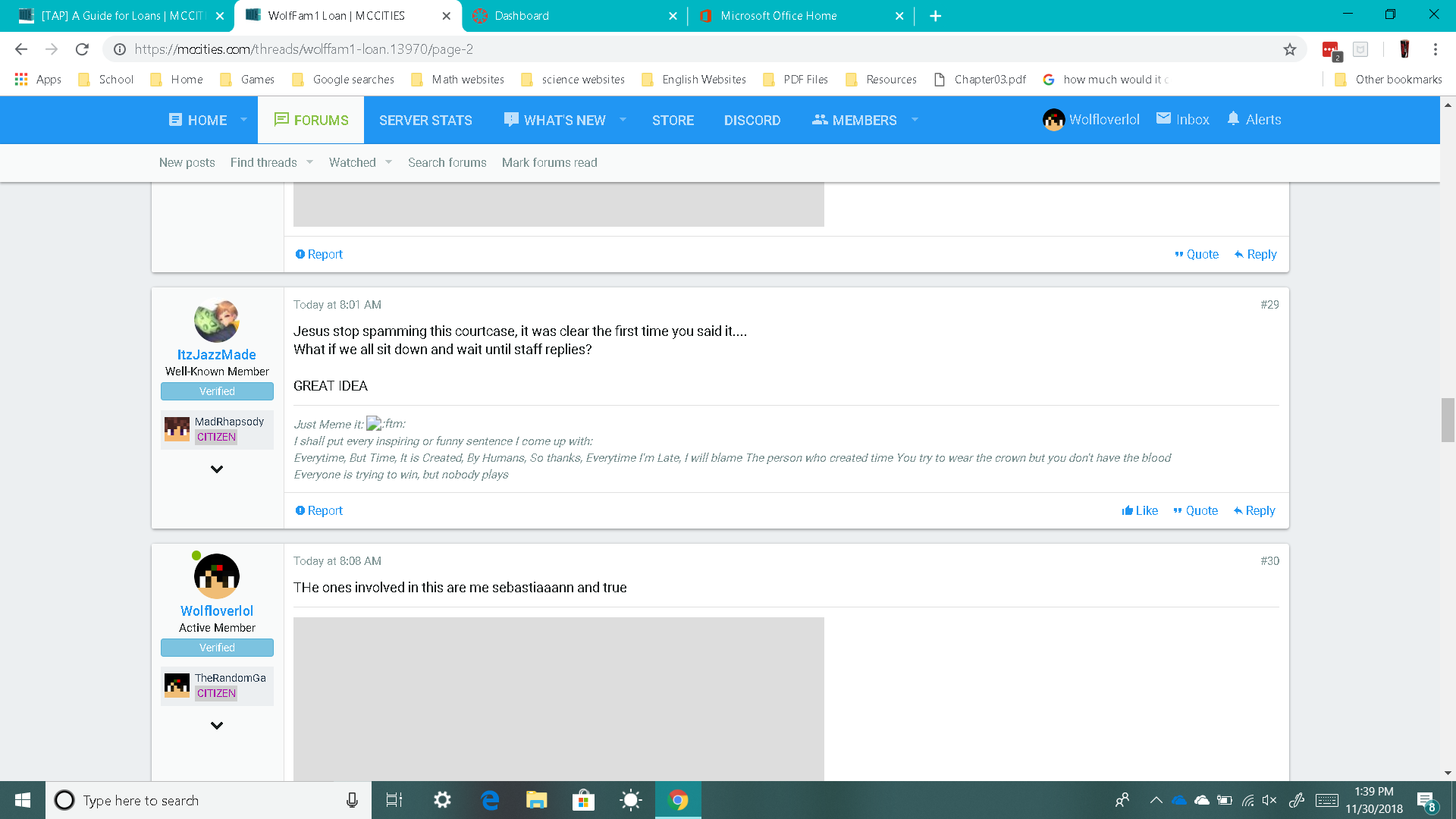This screenshot has width=1456, height=819.
Task: Open Find threads dropdown arrow
Action: pos(309,162)
